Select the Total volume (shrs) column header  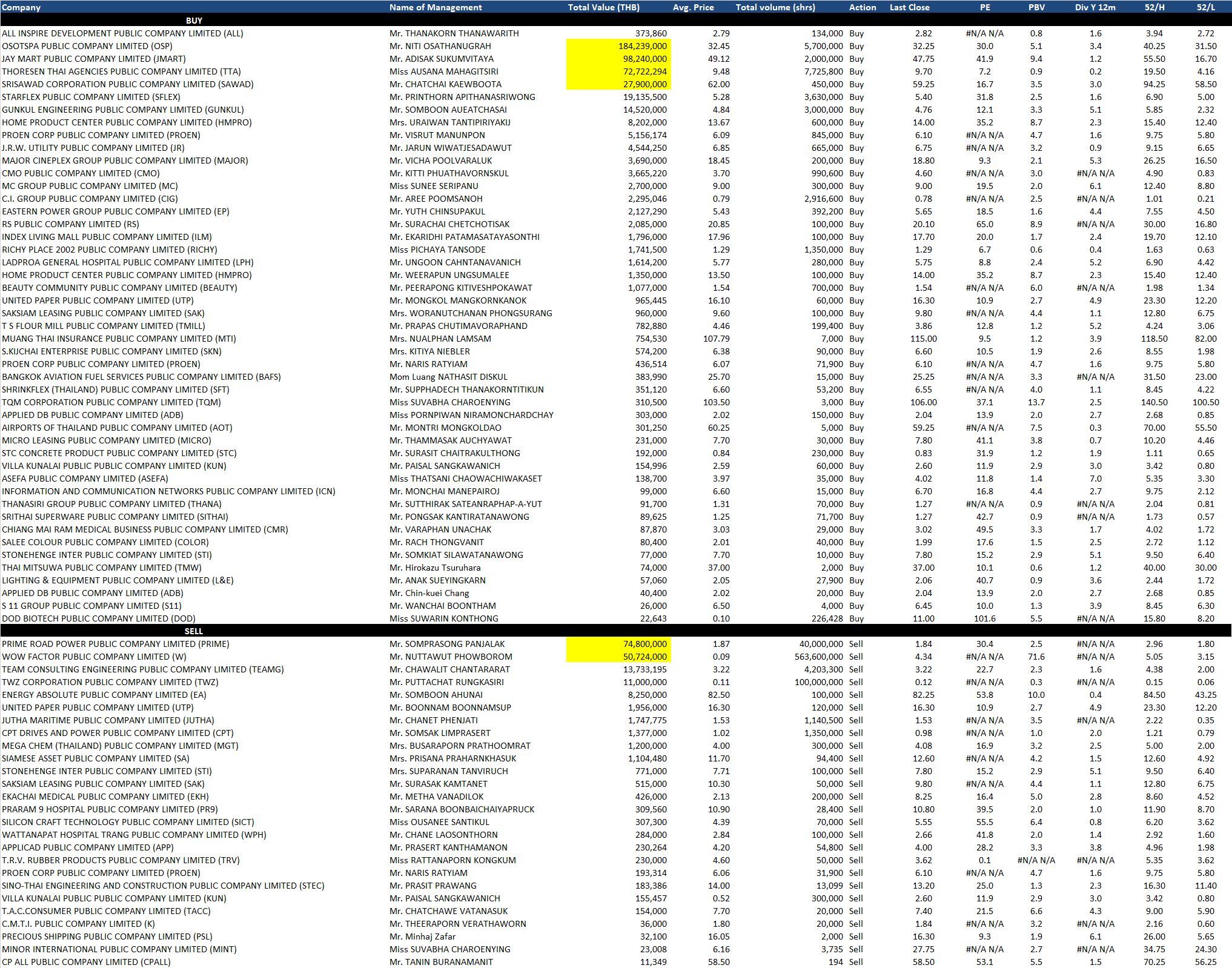tap(775, 7)
